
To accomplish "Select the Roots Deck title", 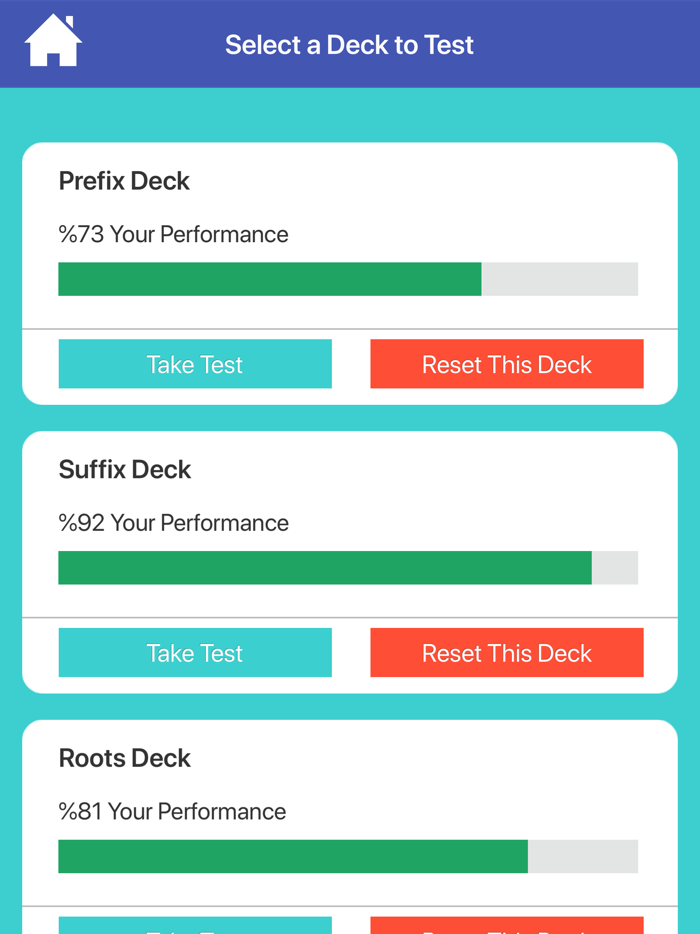I will pos(125,758).
